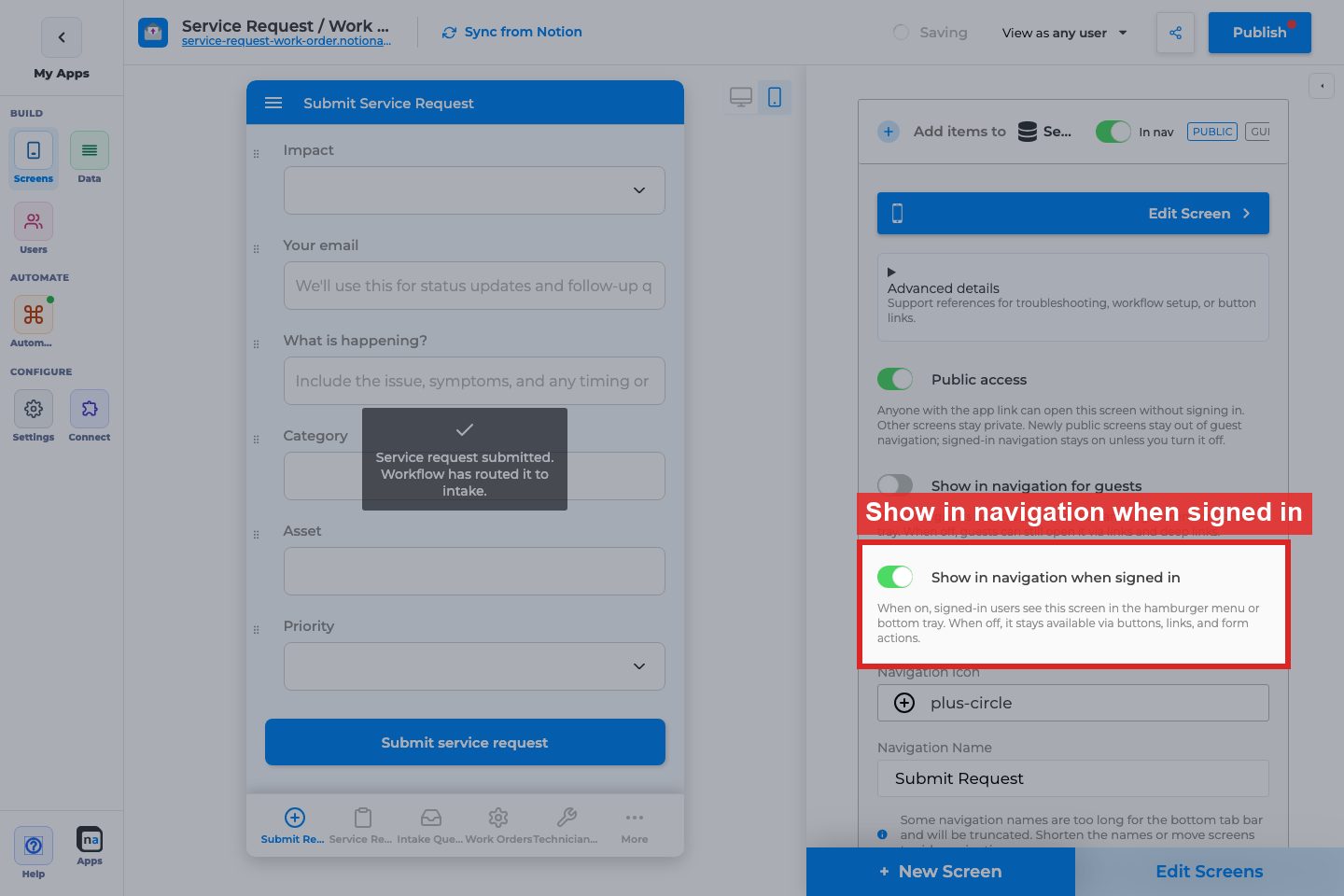This screenshot has width=1344, height=896.
Task: Click the Asset input field
Action: (474, 571)
